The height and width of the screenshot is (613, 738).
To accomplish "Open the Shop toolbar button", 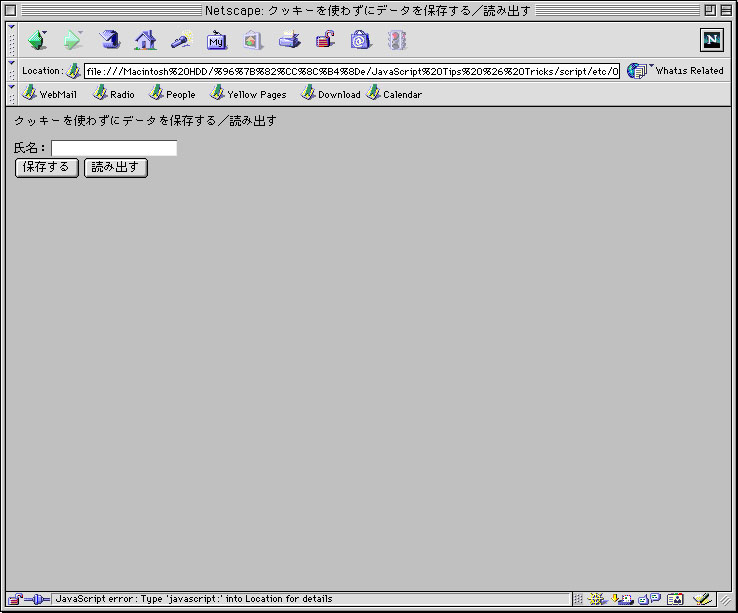I will tap(361, 40).
